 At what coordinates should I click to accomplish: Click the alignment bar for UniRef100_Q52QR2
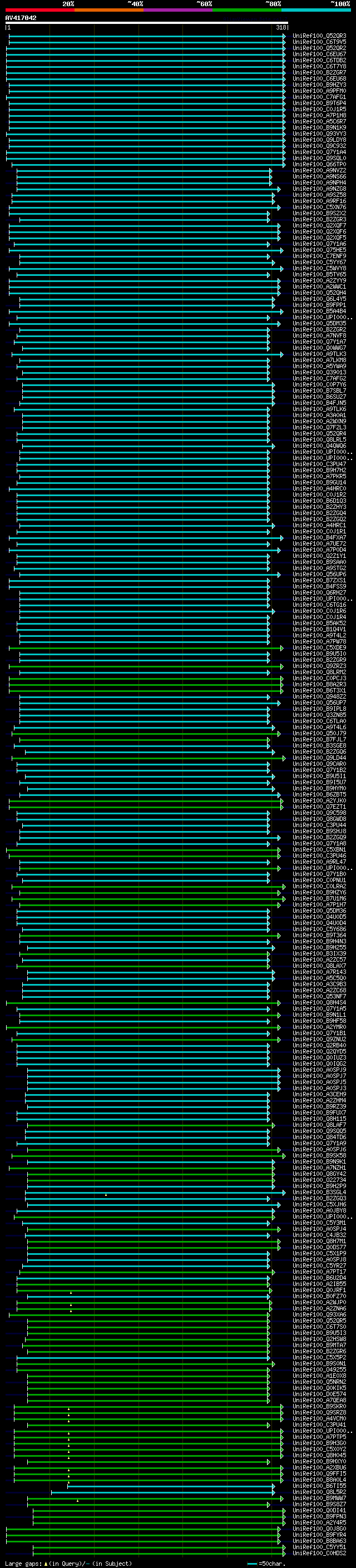146,48
